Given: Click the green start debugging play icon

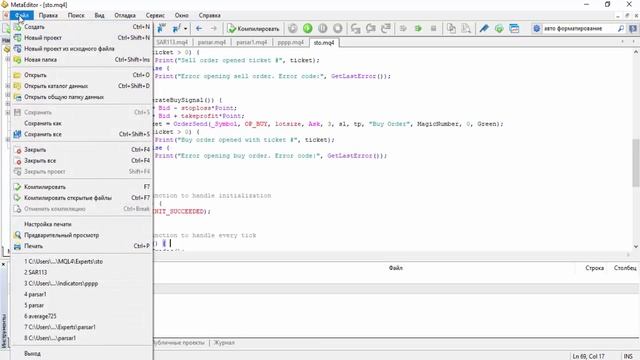Looking at the screenshot, I should point(308,29).
